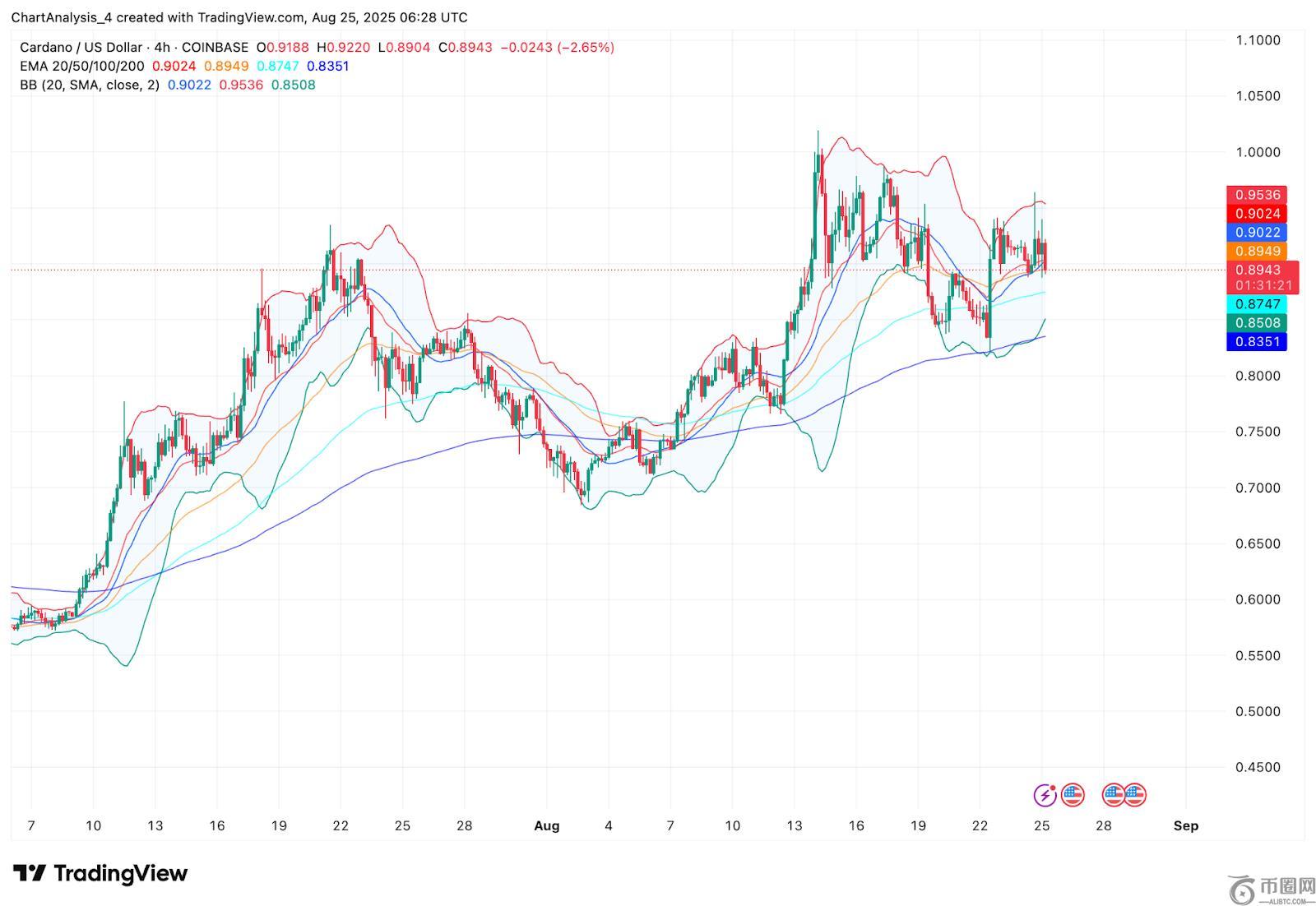Open the EMA 20/50/100/200 indicator legend
Screen dimensions: 1316x906
coord(82,67)
